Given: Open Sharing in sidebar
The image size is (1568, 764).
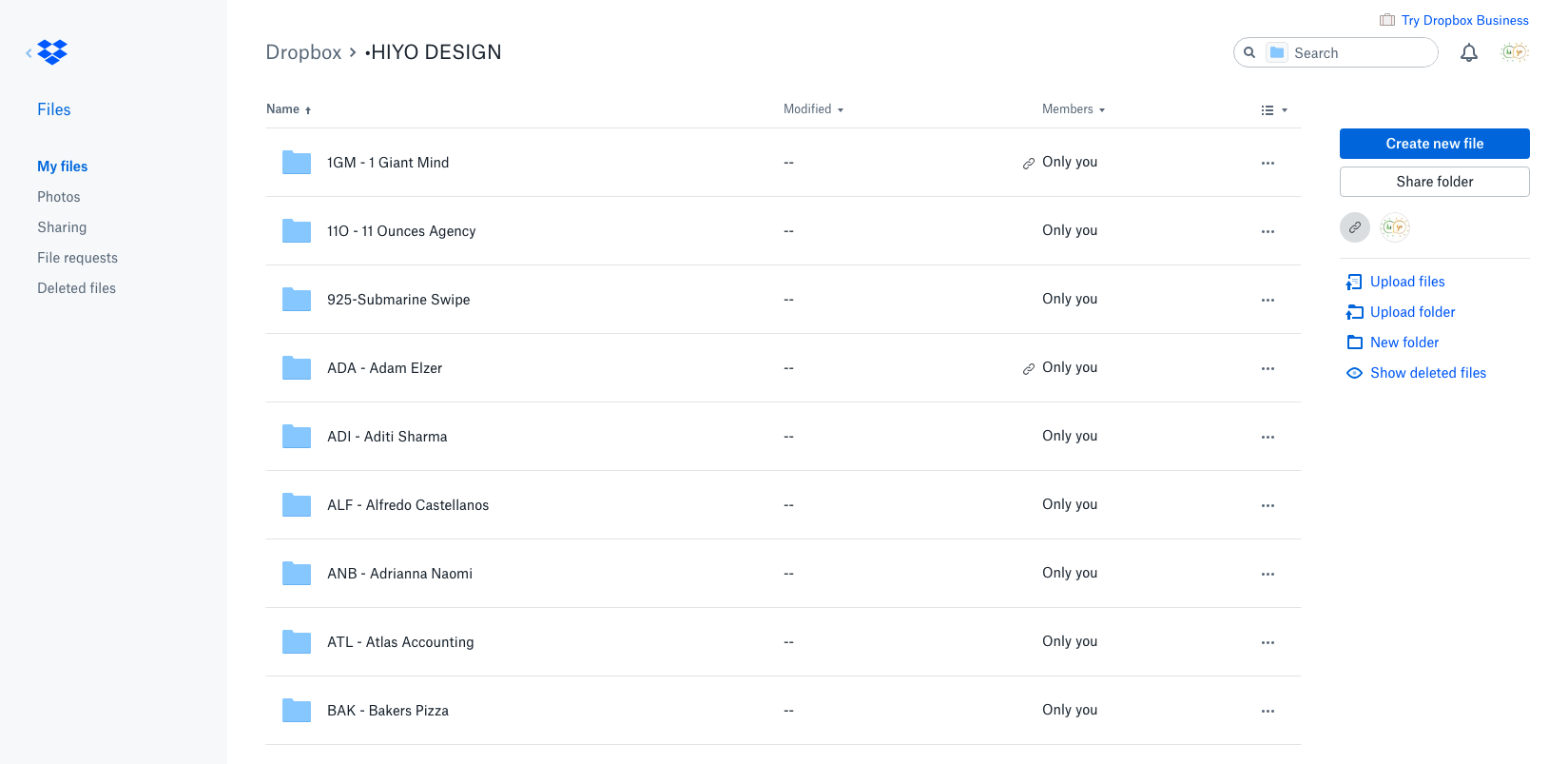Looking at the screenshot, I should coord(62,227).
